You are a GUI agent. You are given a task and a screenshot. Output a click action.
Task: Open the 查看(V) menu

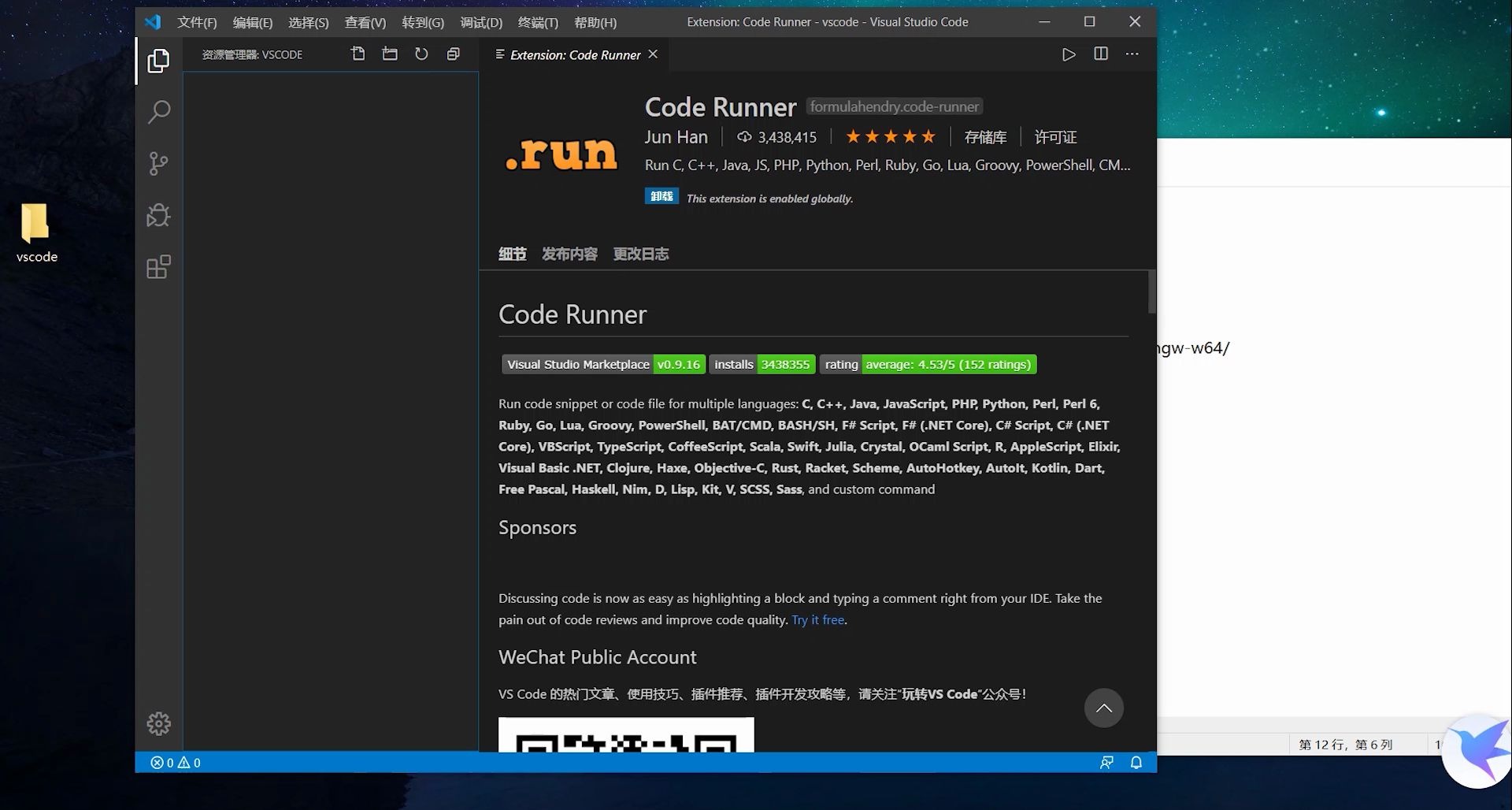point(365,22)
